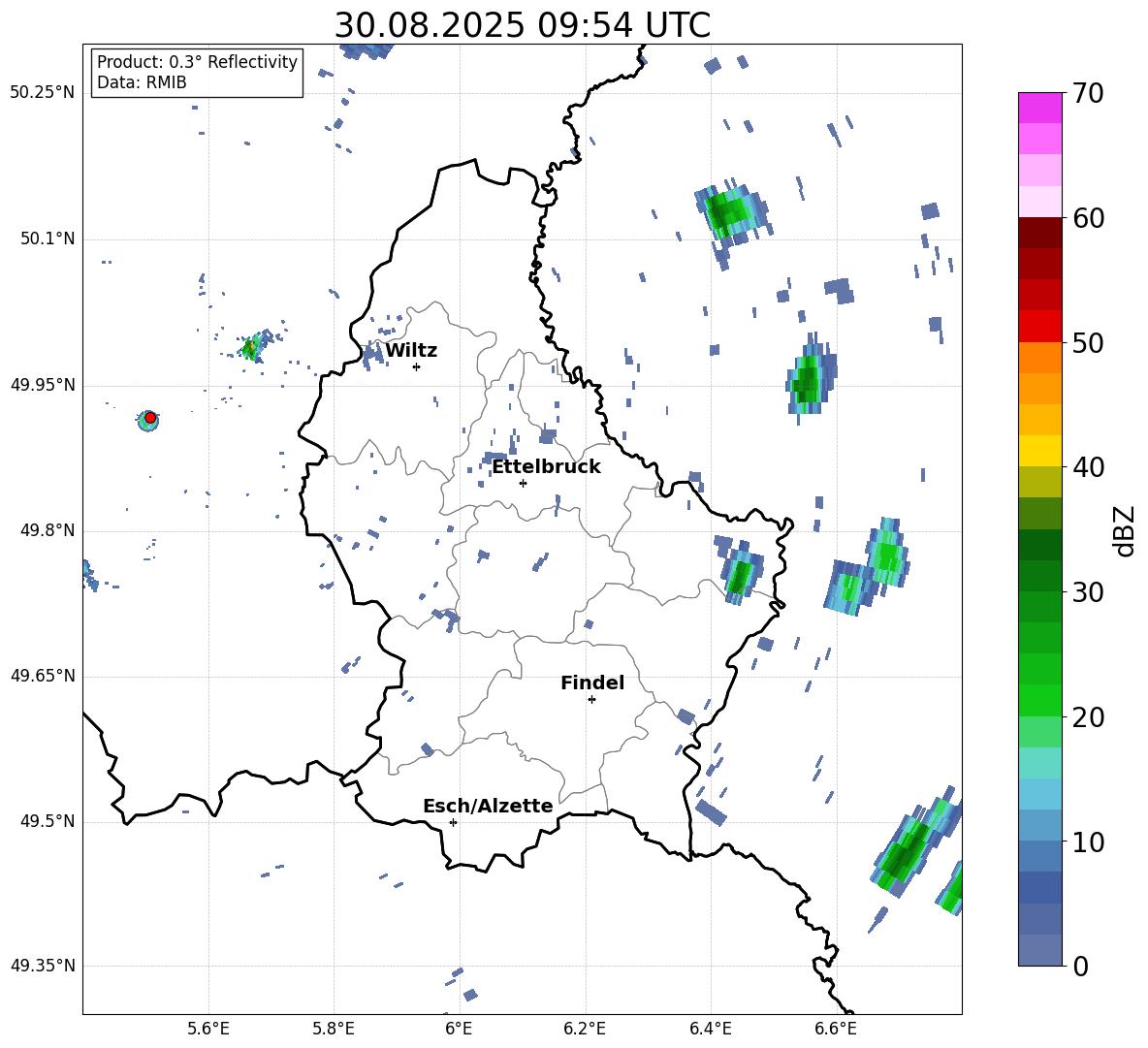The width and height of the screenshot is (1148, 1048).
Task: Click the red radar location dot
Action: (x=150, y=417)
